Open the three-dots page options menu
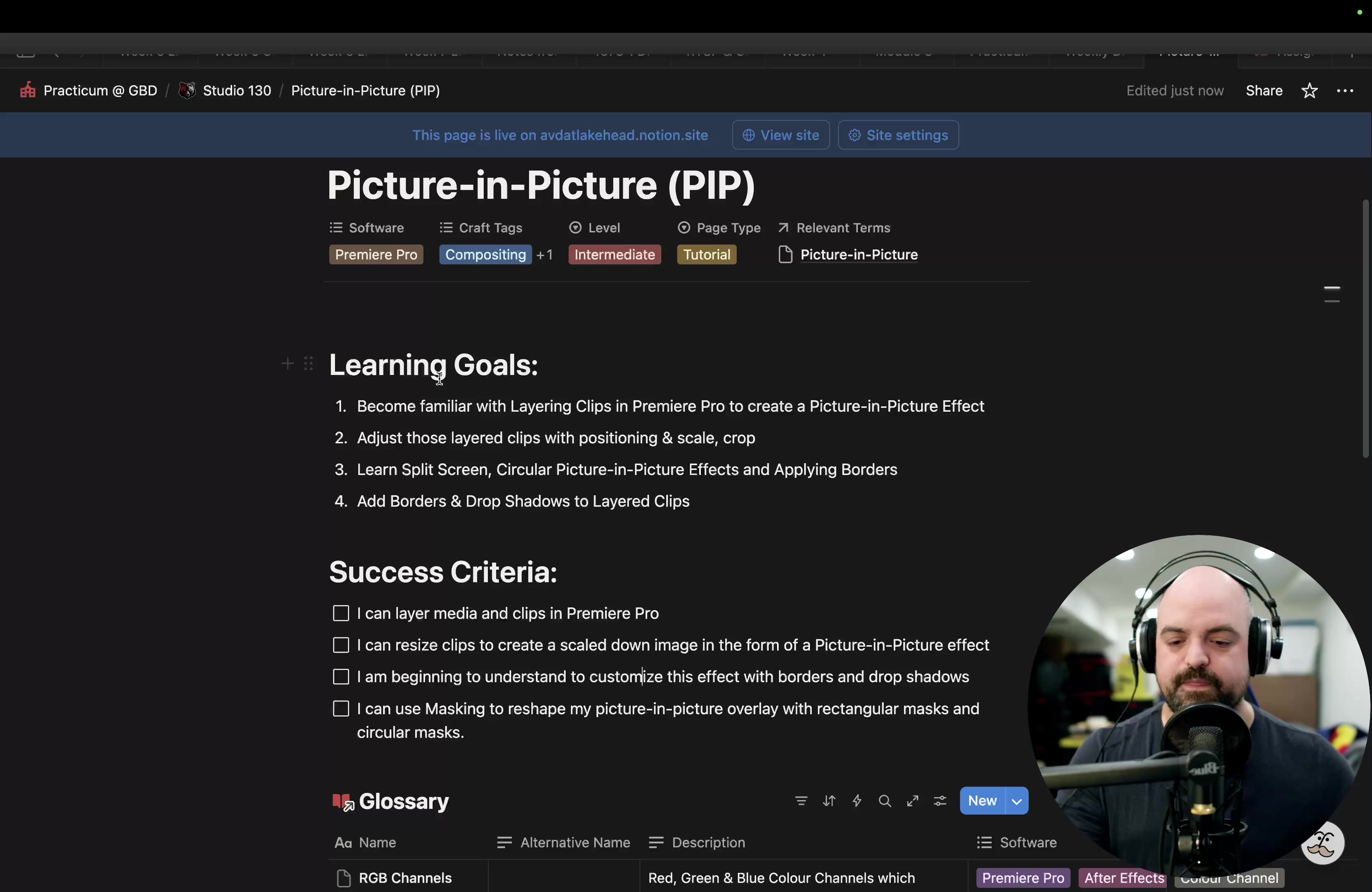This screenshot has height=892, width=1372. [x=1344, y=90]
